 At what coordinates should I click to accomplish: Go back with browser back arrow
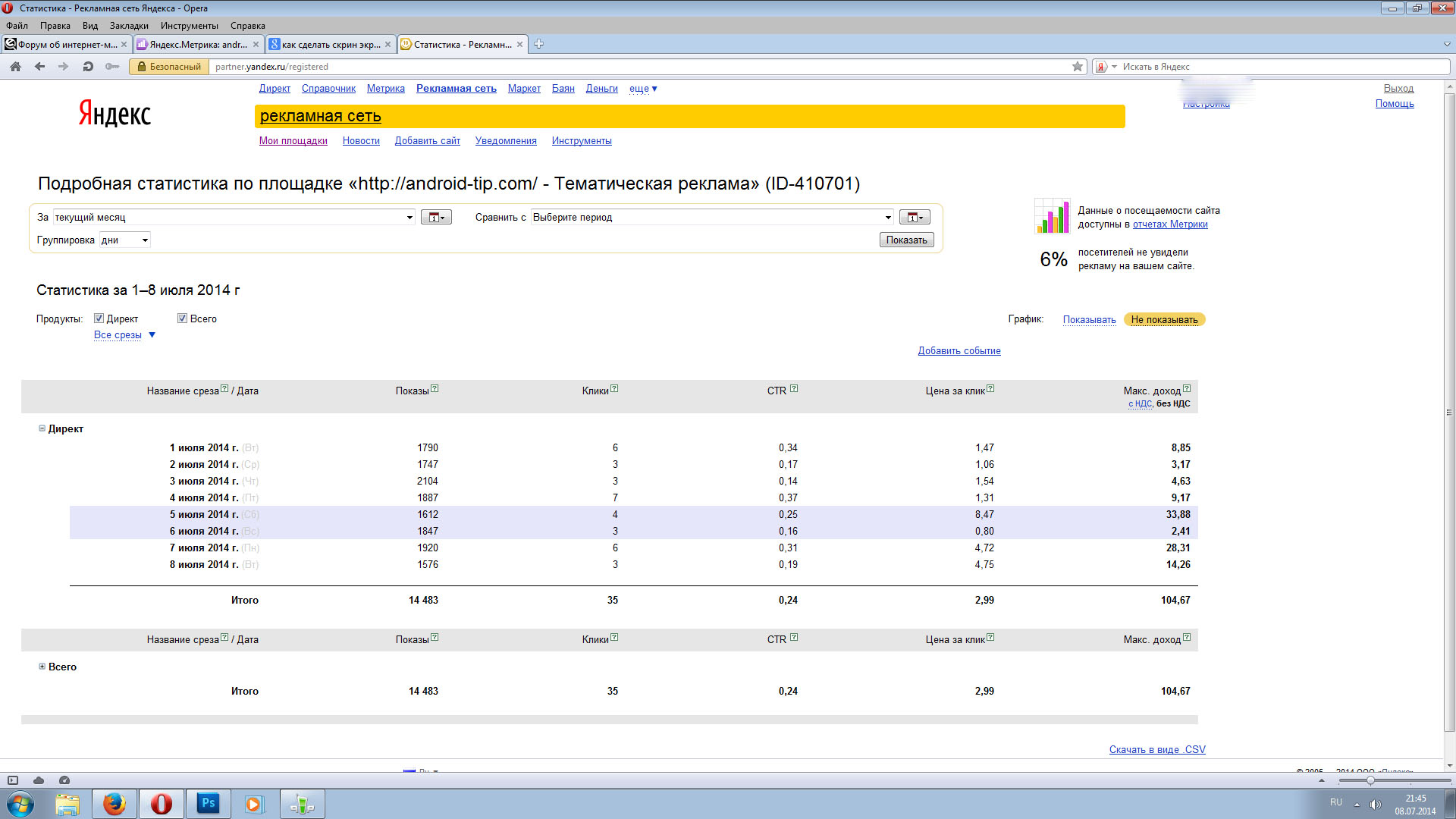click(39, 67)
